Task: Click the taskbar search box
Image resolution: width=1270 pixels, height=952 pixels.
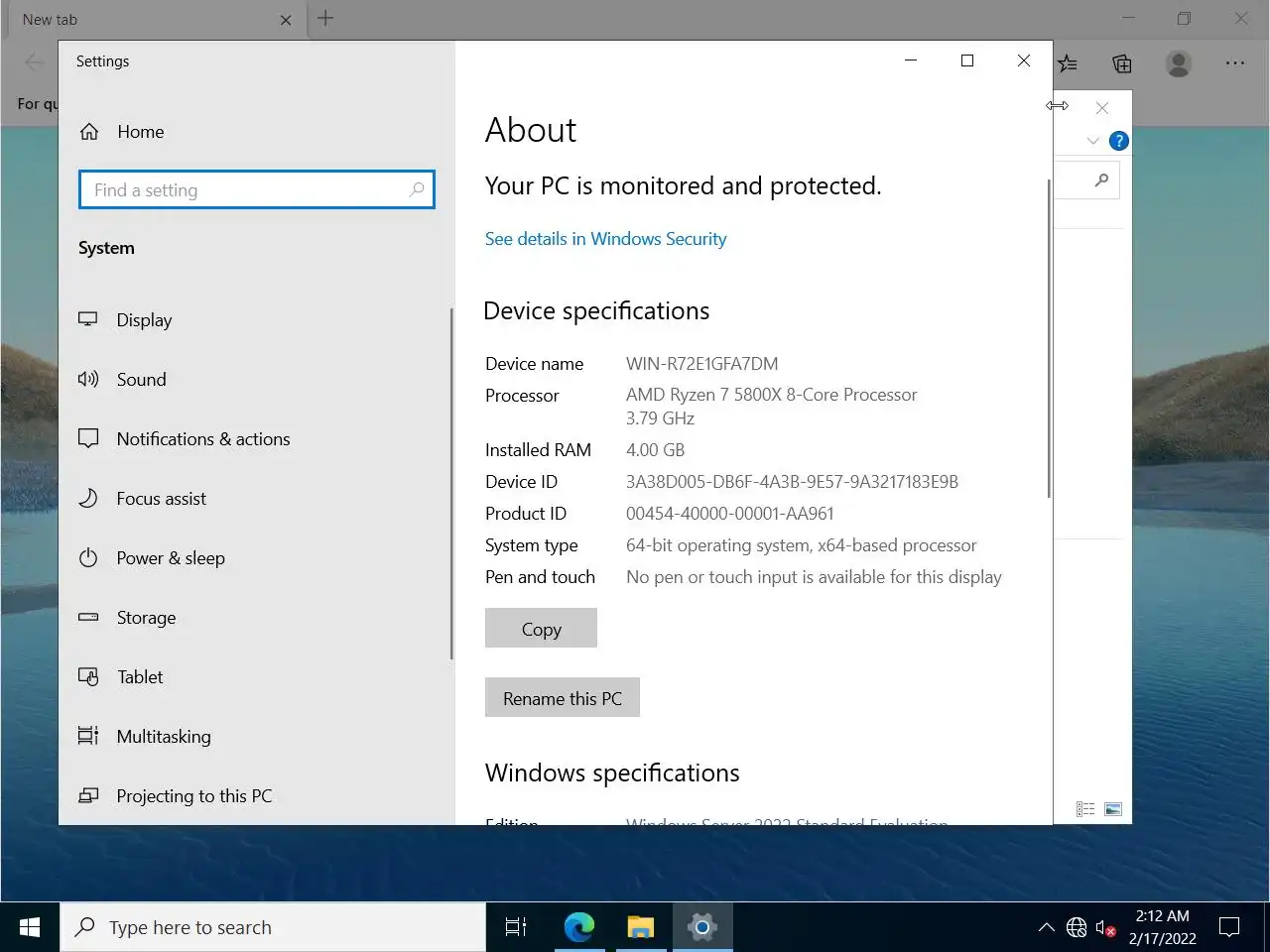Action: tap(273, 927)
